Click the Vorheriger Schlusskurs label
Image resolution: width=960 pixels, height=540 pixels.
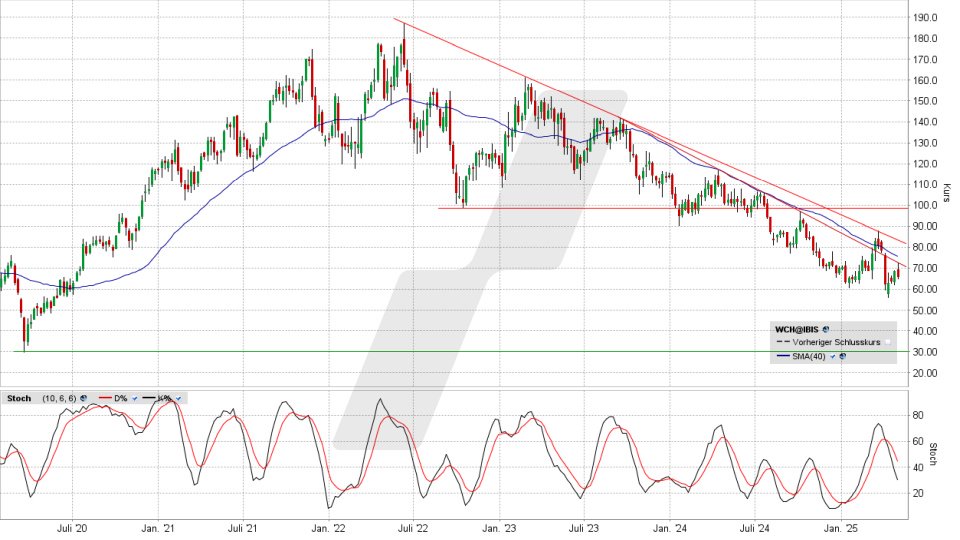836,342
